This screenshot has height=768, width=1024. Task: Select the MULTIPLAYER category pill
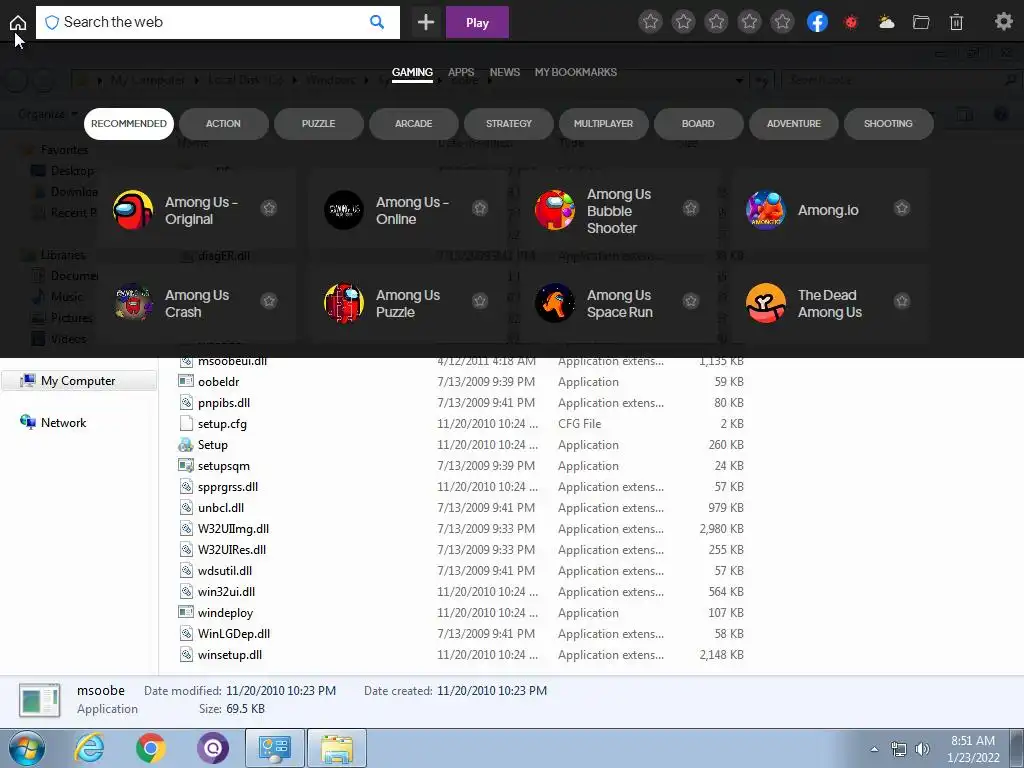pos(603,124)
